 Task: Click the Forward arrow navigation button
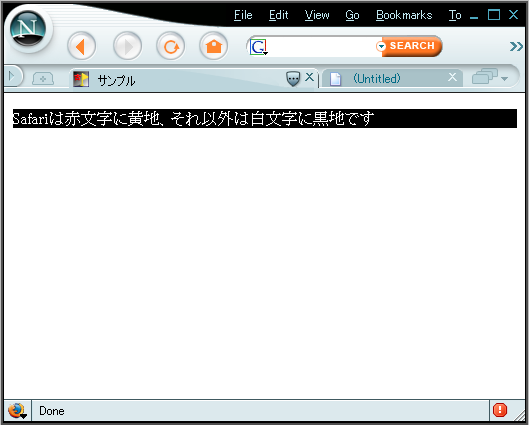127,46
